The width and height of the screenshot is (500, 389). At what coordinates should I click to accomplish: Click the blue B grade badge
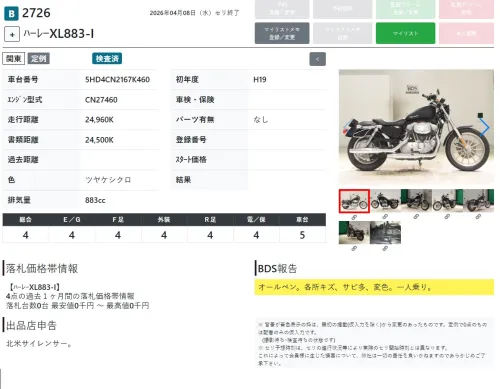[11, 14]
